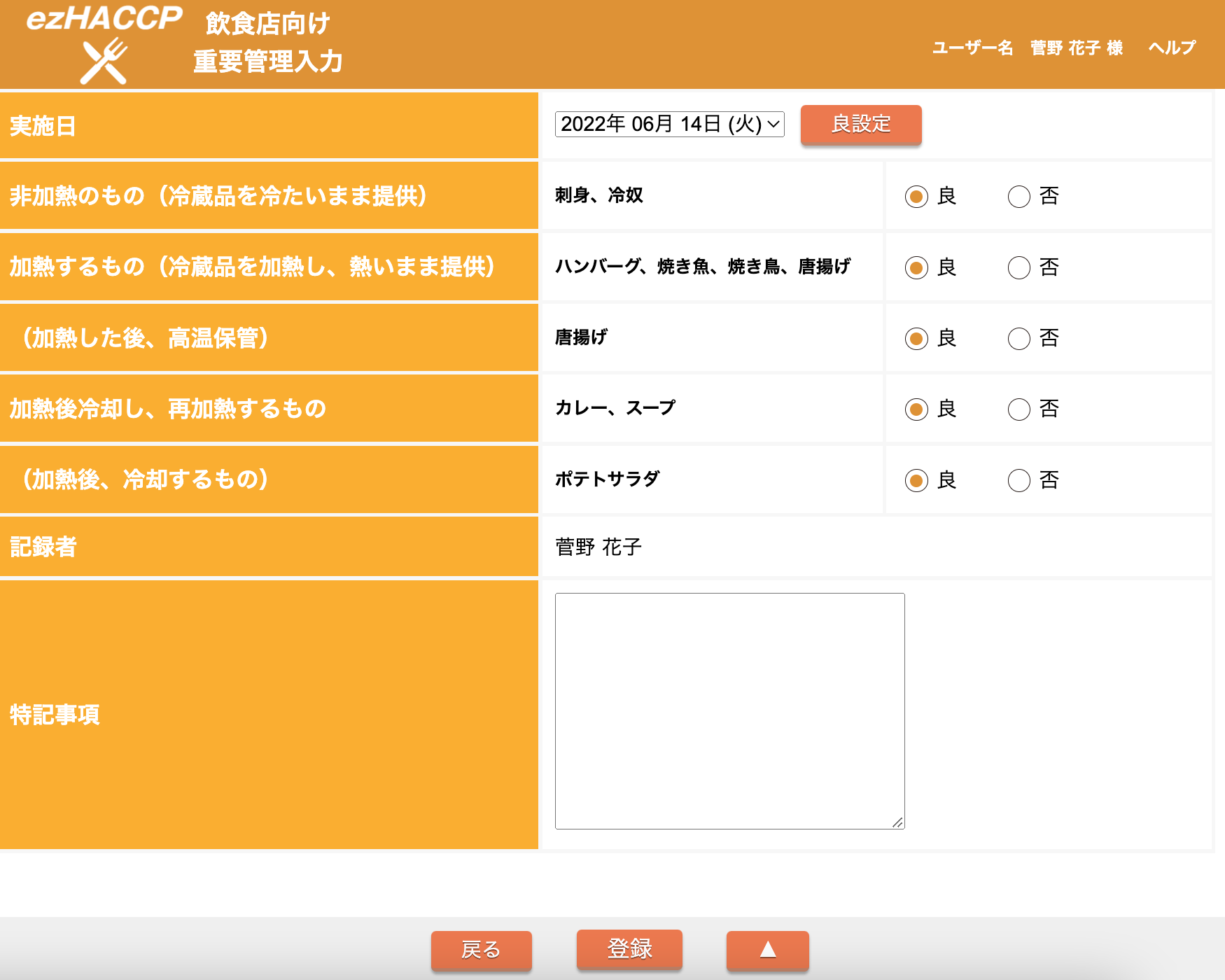Click the user name 菅野 花子 様

click(1076, 48)
